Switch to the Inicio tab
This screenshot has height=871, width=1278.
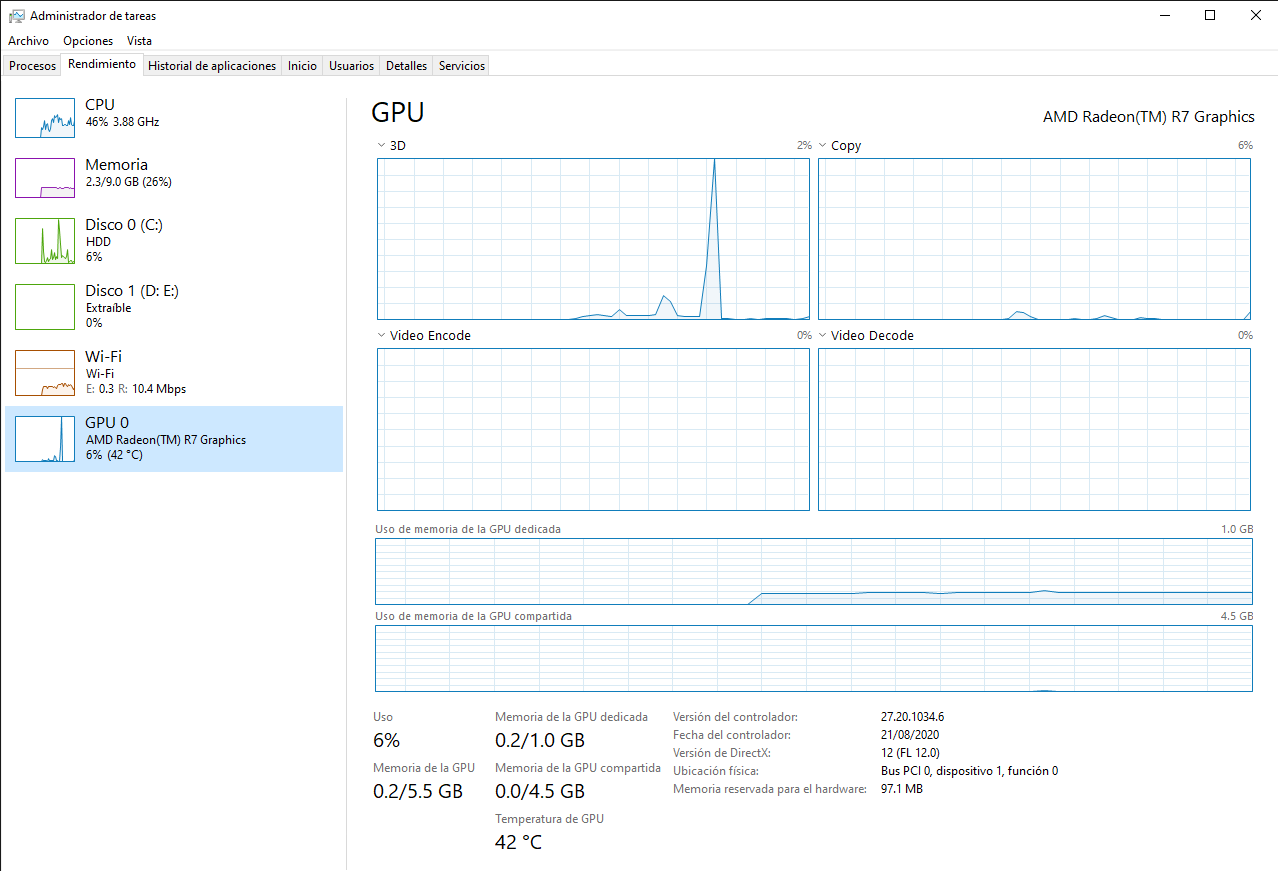[x=302, y=66]
